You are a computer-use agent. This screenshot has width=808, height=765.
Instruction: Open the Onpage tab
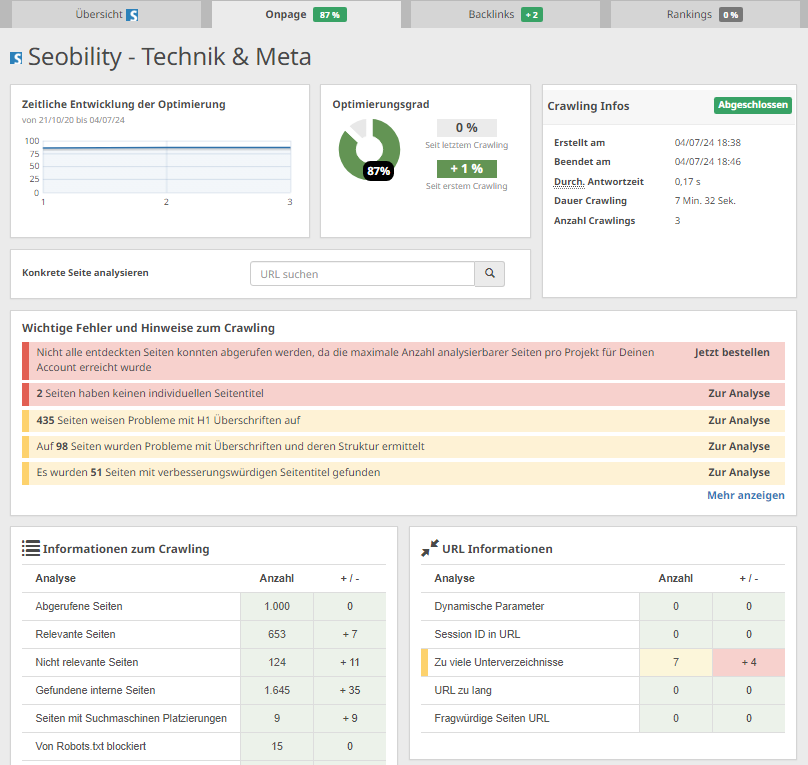point(306,14)
